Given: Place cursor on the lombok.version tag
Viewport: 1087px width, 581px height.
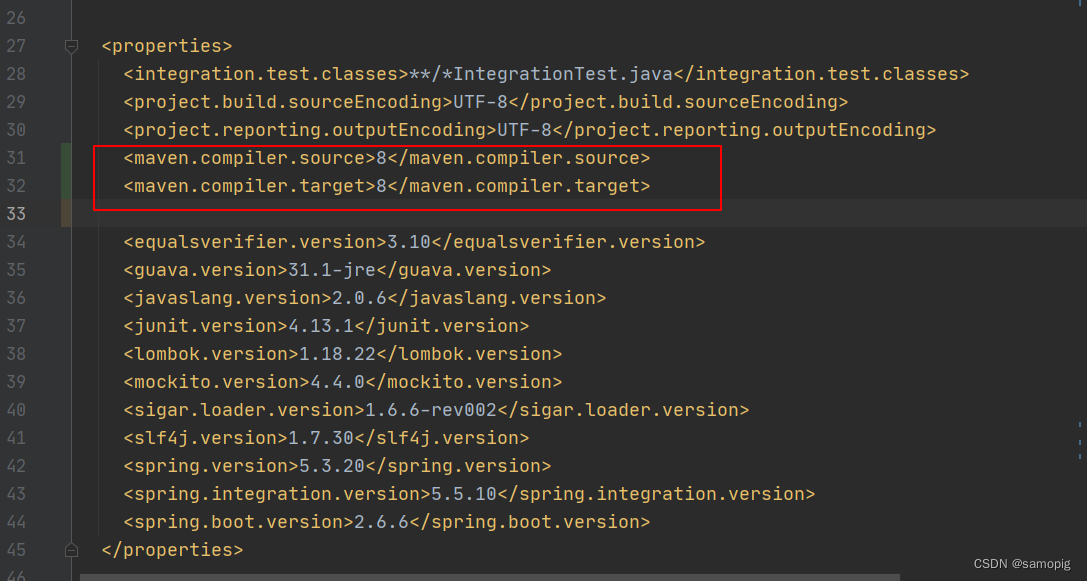Looking at the screenshot, I should tap(210, 353).
